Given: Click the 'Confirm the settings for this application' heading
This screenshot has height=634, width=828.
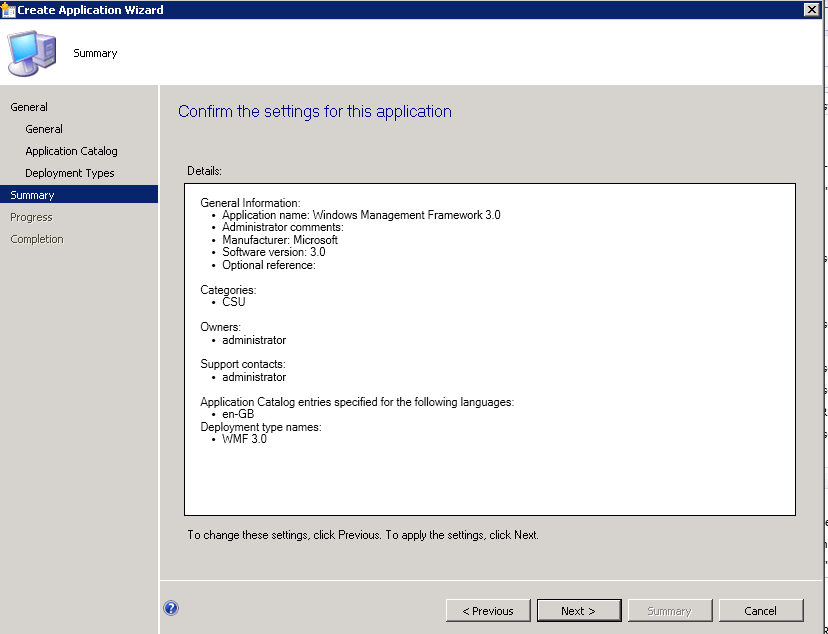Looking at the screenshot, I should click(315, 112).
